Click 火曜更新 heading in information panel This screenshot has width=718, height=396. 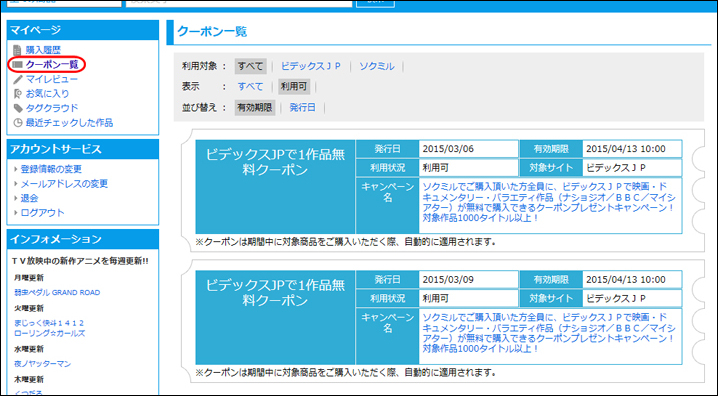pos(29,308)
